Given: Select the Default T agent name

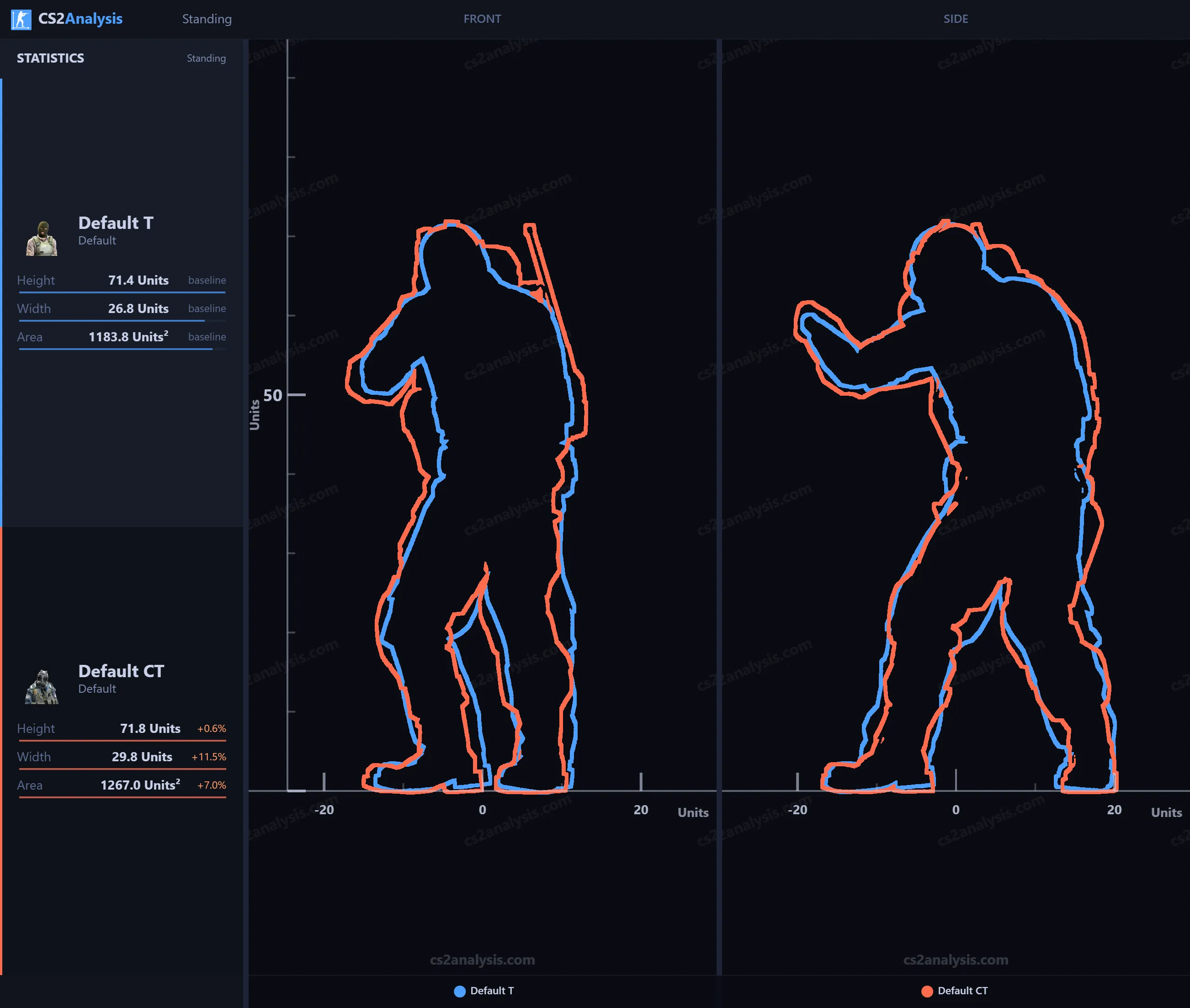Looking at the screenshot, I should point(116,223).
